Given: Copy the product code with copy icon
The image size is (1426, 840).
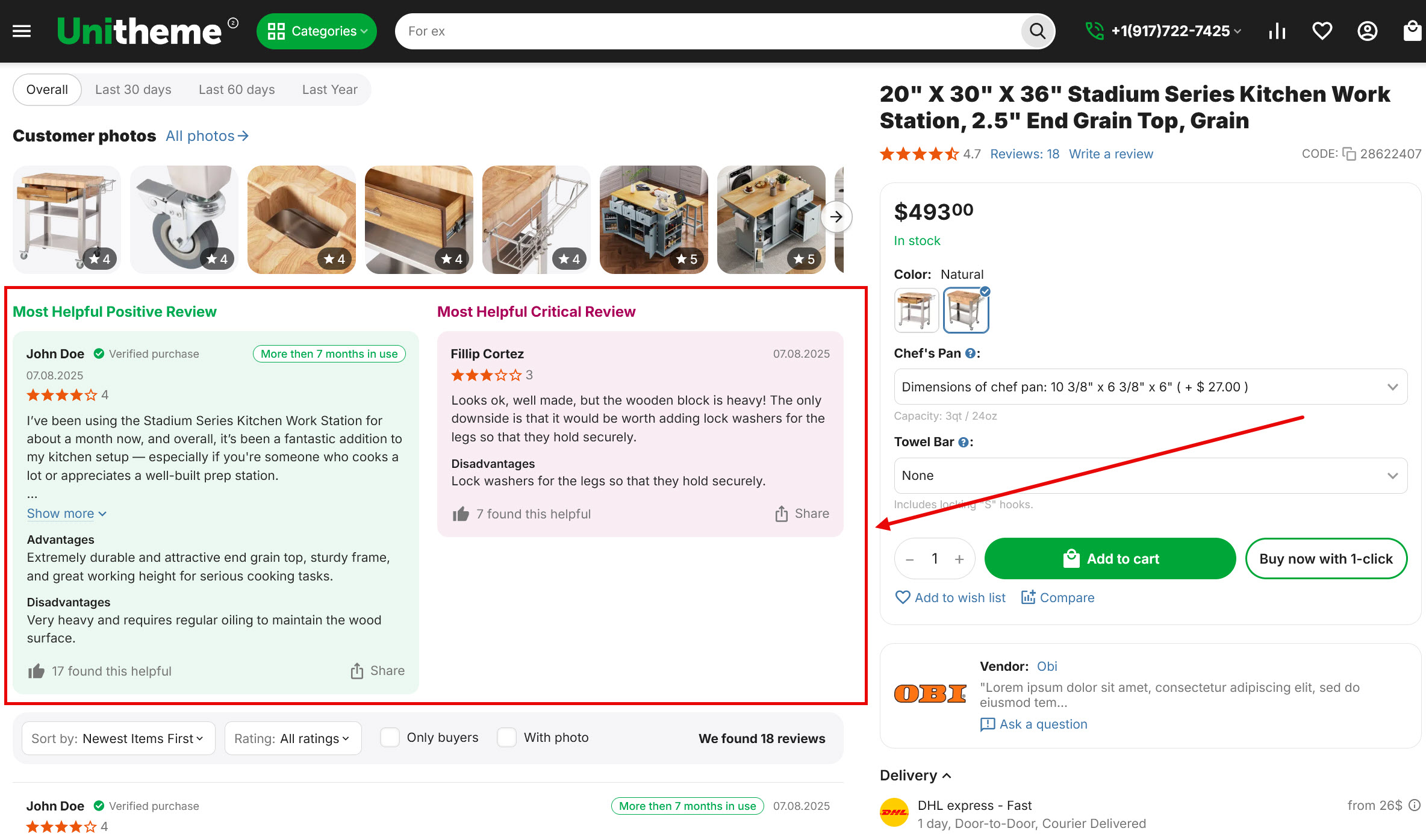Looking at the screenshot, I should [x=1349, y=154].
